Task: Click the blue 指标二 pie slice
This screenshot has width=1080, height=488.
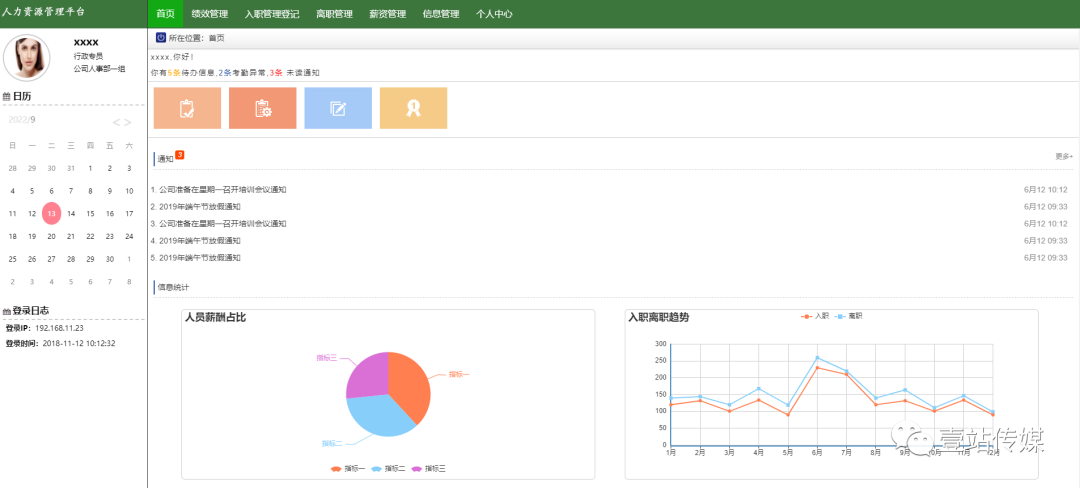Action: [379, 416]
